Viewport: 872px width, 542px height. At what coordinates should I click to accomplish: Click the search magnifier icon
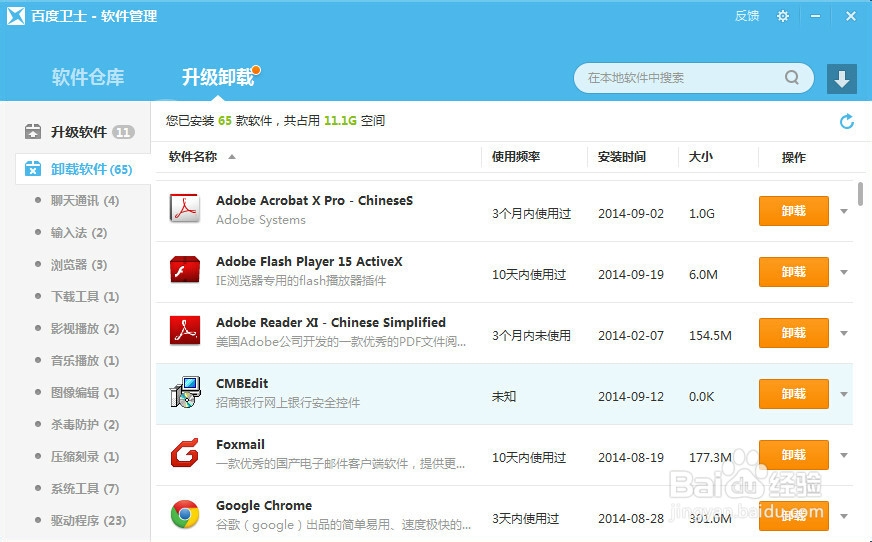tap(792, 77)
